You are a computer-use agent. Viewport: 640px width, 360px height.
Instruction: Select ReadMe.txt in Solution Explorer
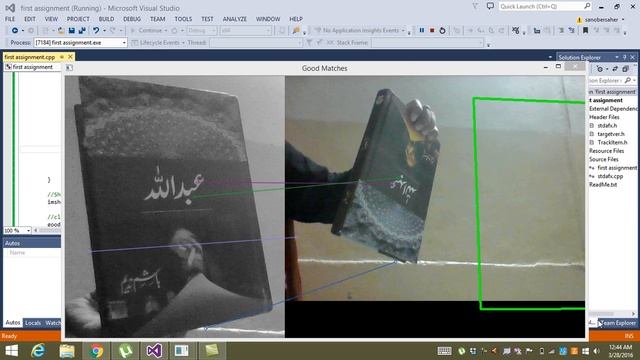click(603, 184)
